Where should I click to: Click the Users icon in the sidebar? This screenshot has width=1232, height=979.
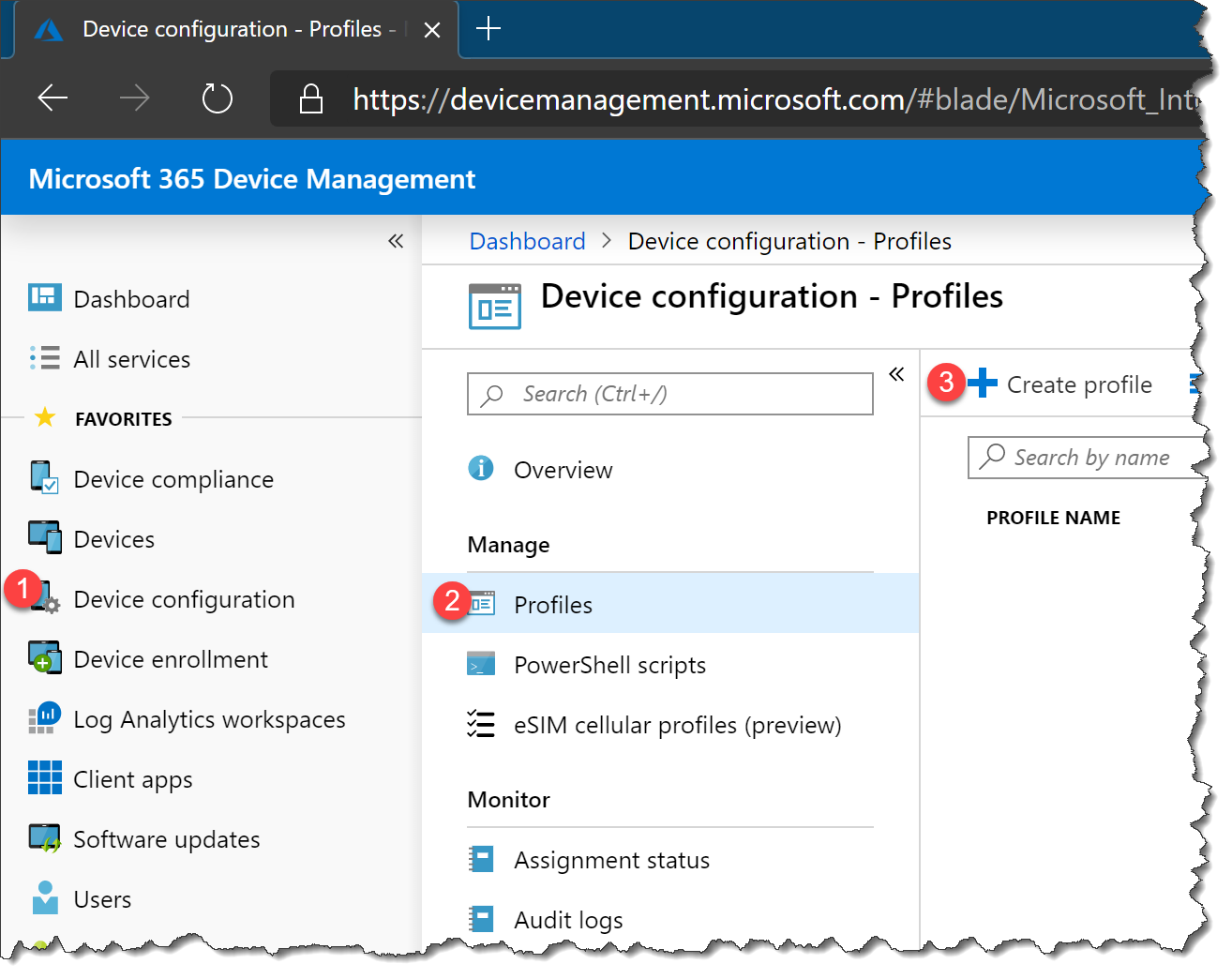[x=44, y=897]
